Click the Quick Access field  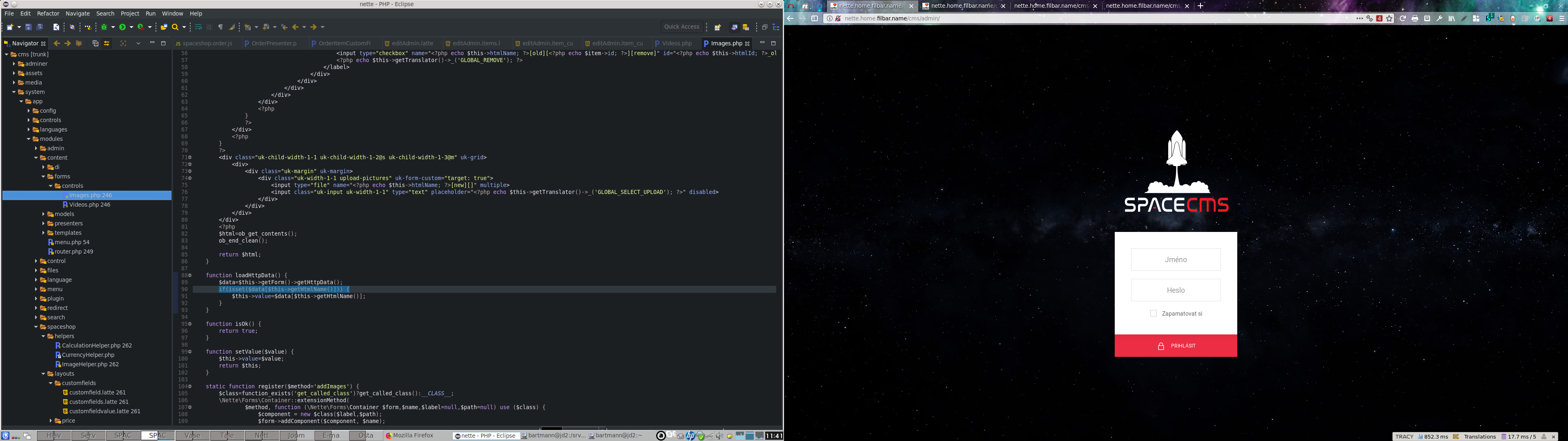click(681, 27)
